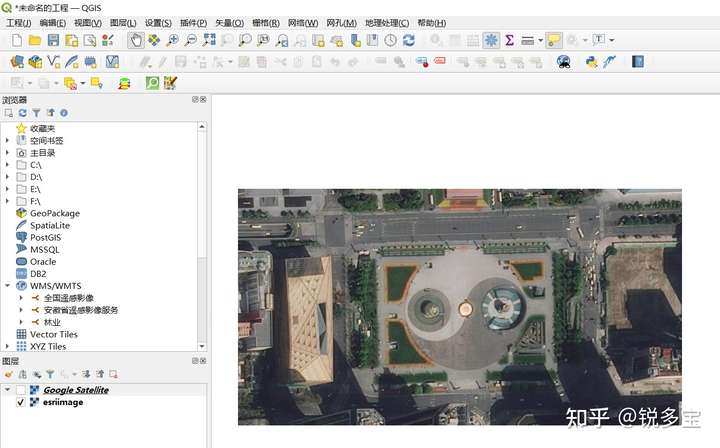Open the measure tool dropdown arrow

click(540, 40)
